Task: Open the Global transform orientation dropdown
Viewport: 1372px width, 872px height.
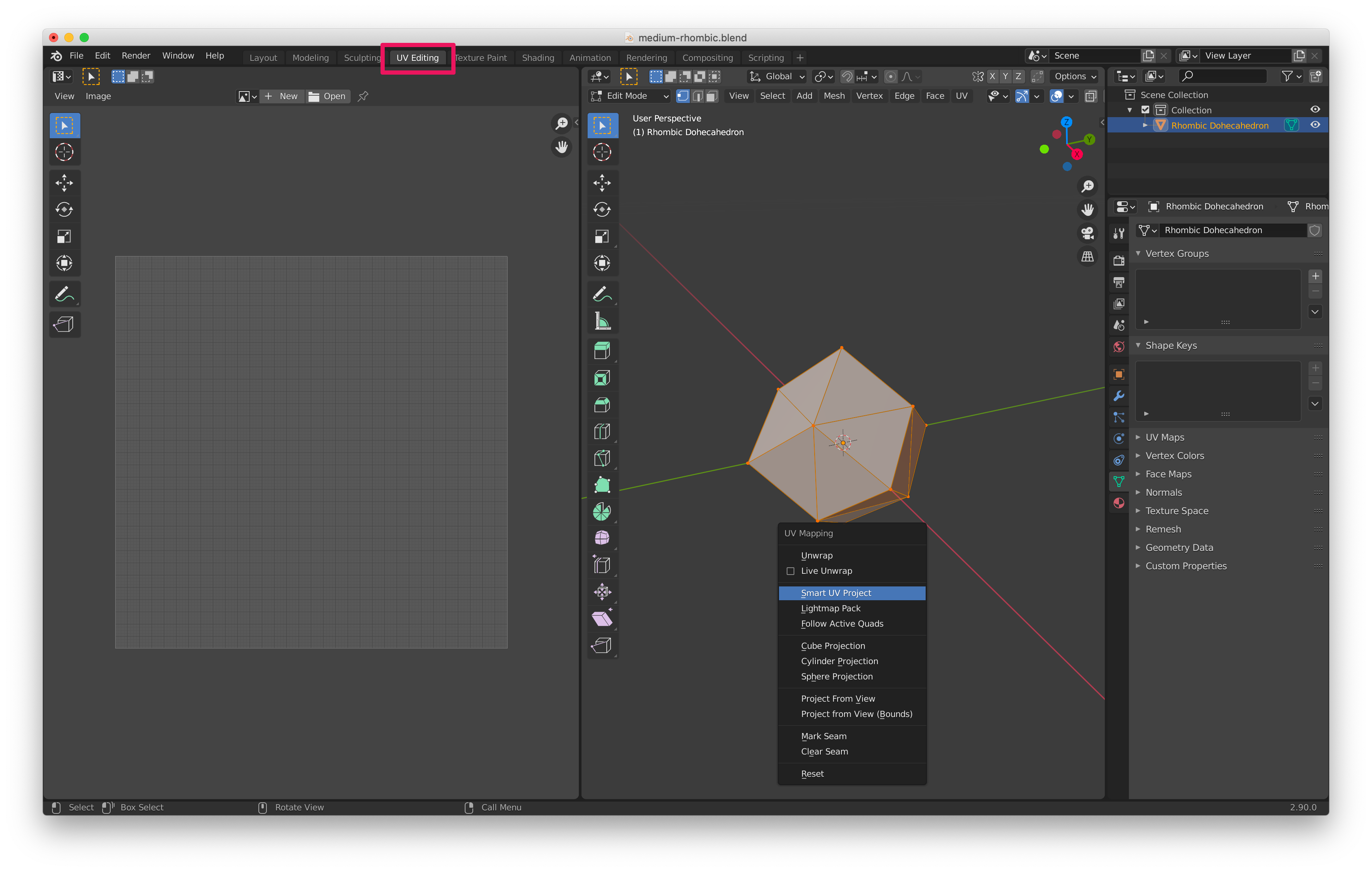Action: click(x=778, y=76)
